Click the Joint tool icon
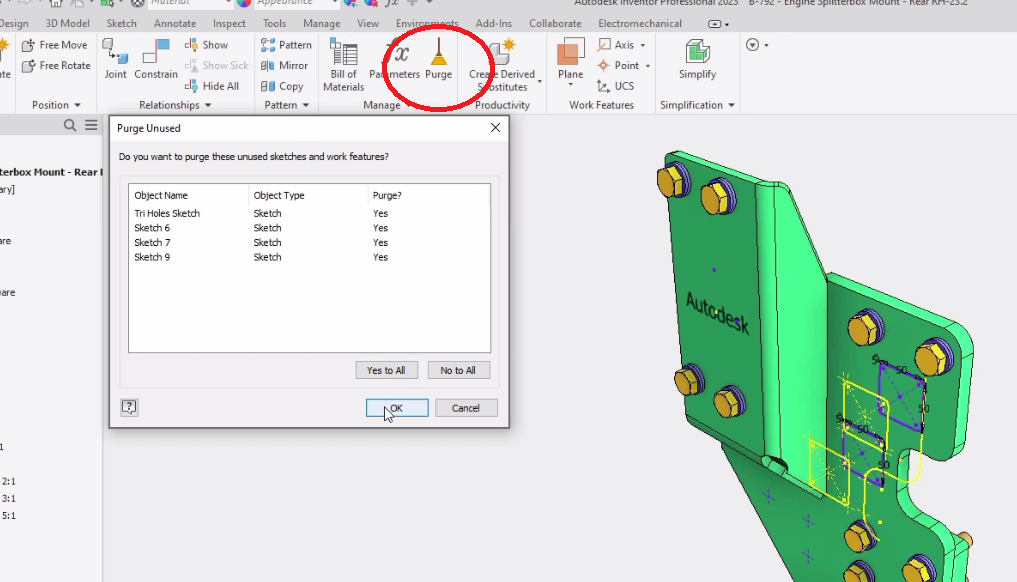The height and width of the screenshot is (582, 1017). (115, 51)
